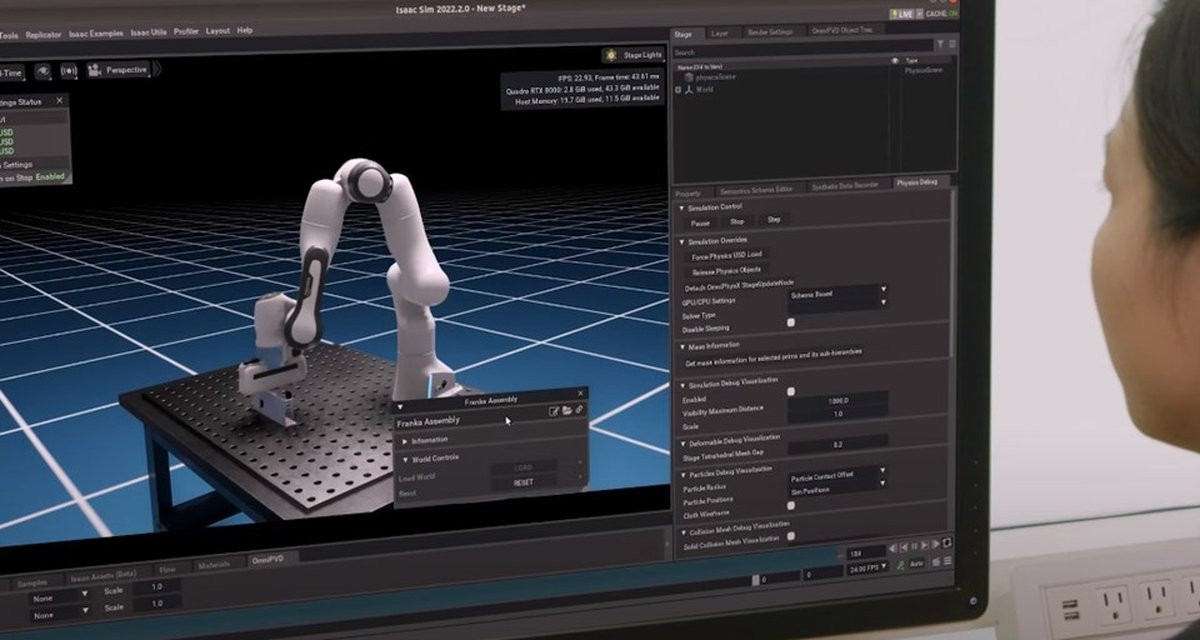Click the timeline pause playback icon
Screen dimensions: 1200x640
914,546
